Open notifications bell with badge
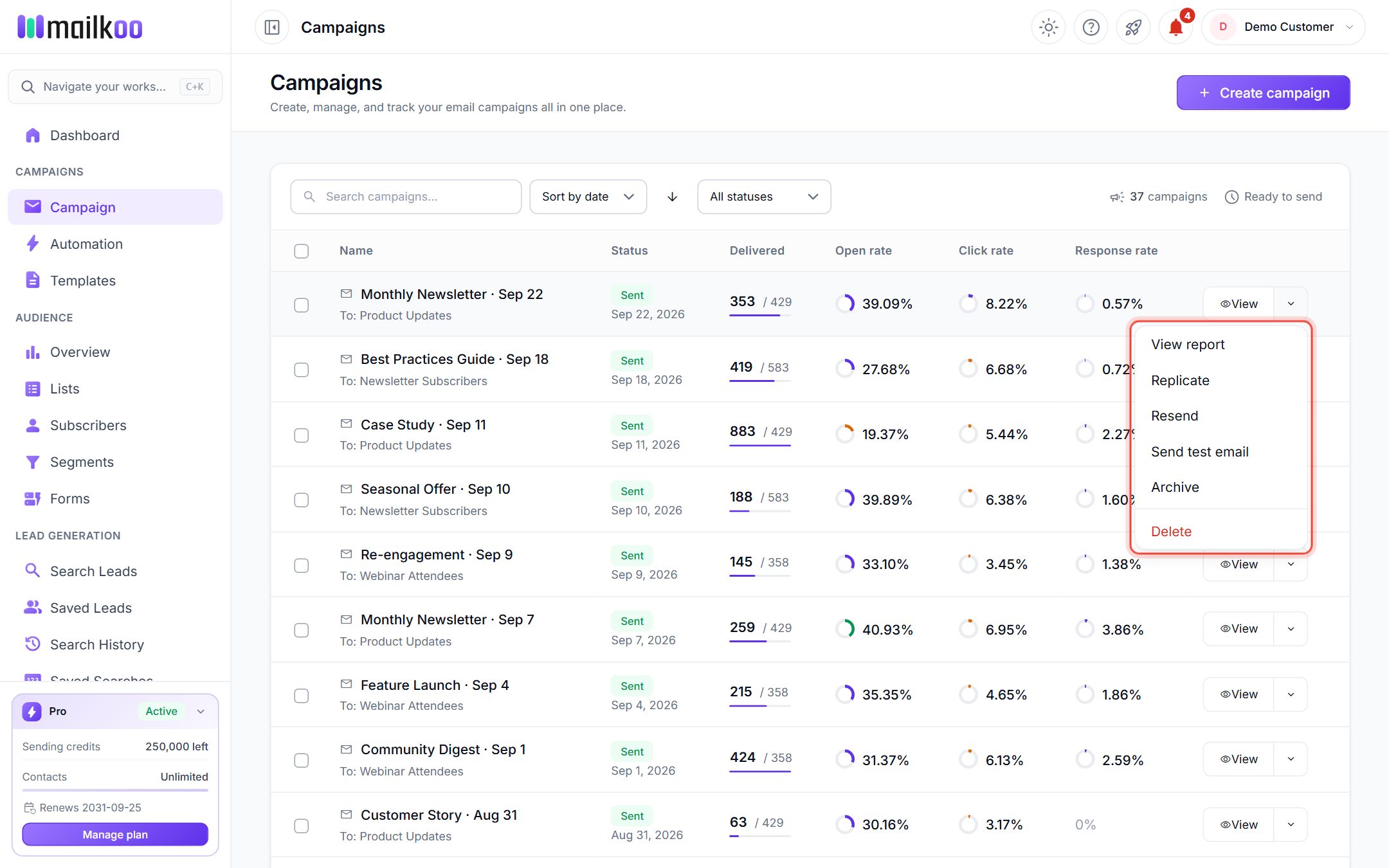The width and height of the screenshot is (1389, 868). (1176, 27)
